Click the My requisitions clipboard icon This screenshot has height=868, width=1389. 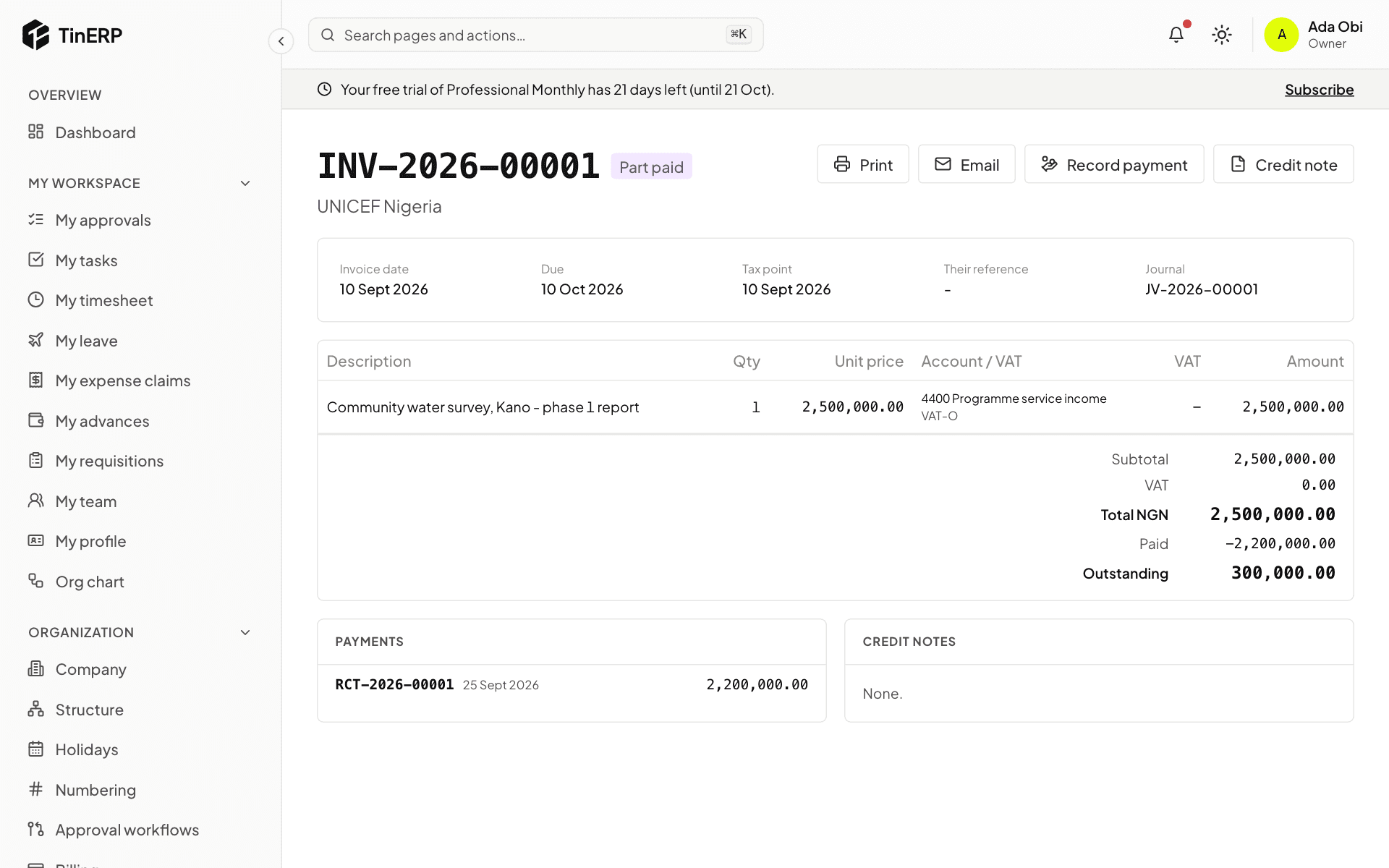tap(35, 460)
